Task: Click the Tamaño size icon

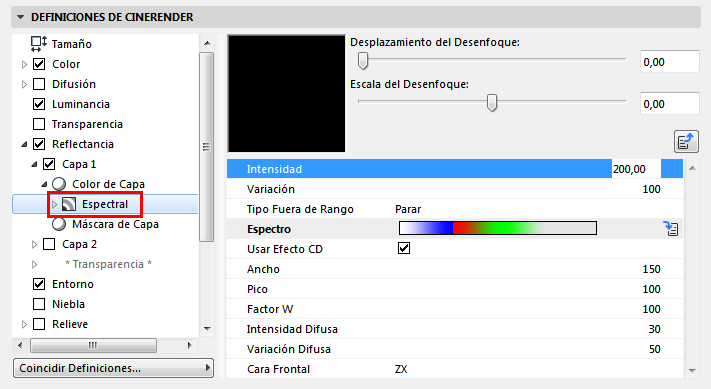Action: pyautogui.click(x=39, y=44)
